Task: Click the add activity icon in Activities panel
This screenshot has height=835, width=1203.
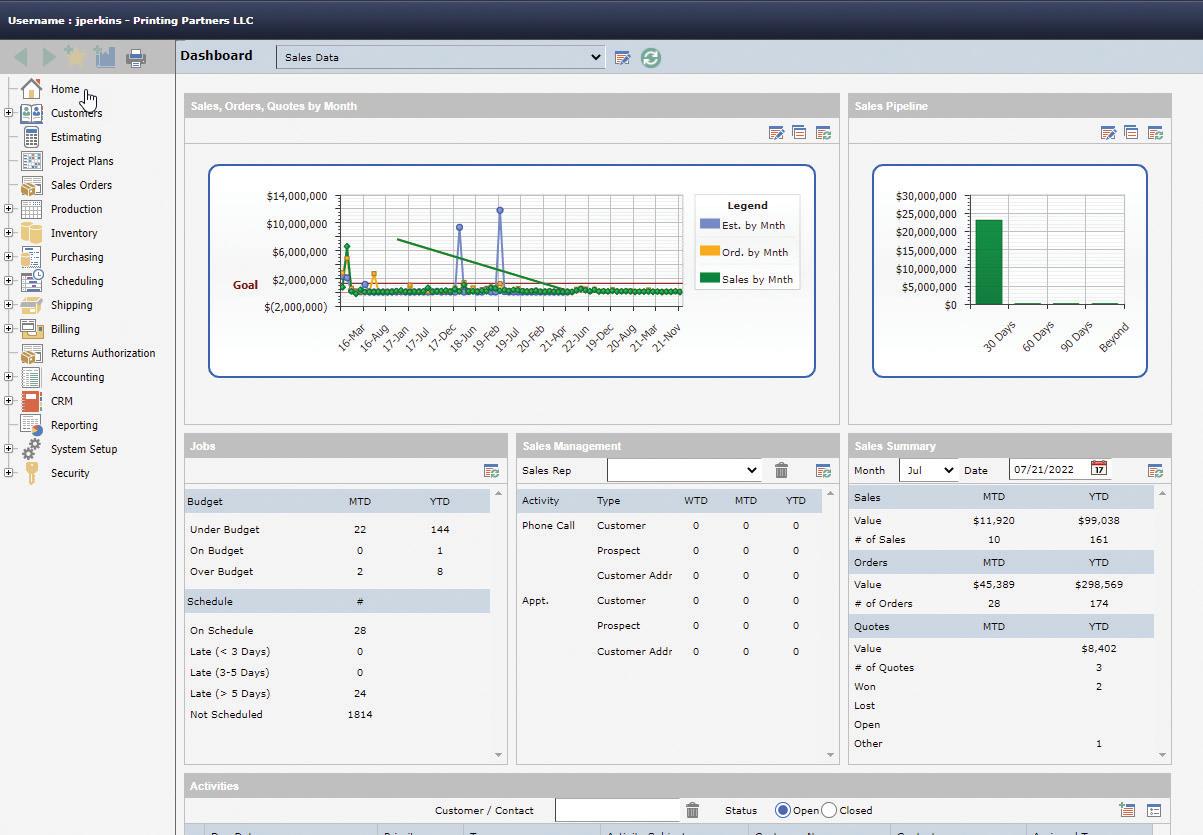Action: pyautogui.click(x=1127, y=810)
